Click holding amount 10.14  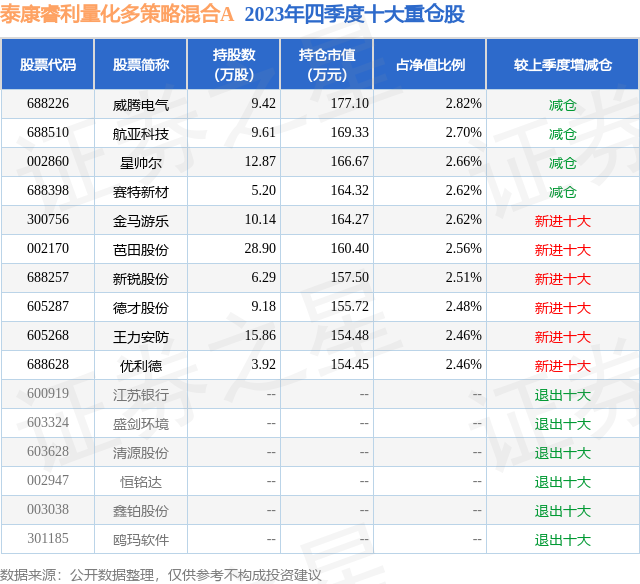[x=260, y=220]
